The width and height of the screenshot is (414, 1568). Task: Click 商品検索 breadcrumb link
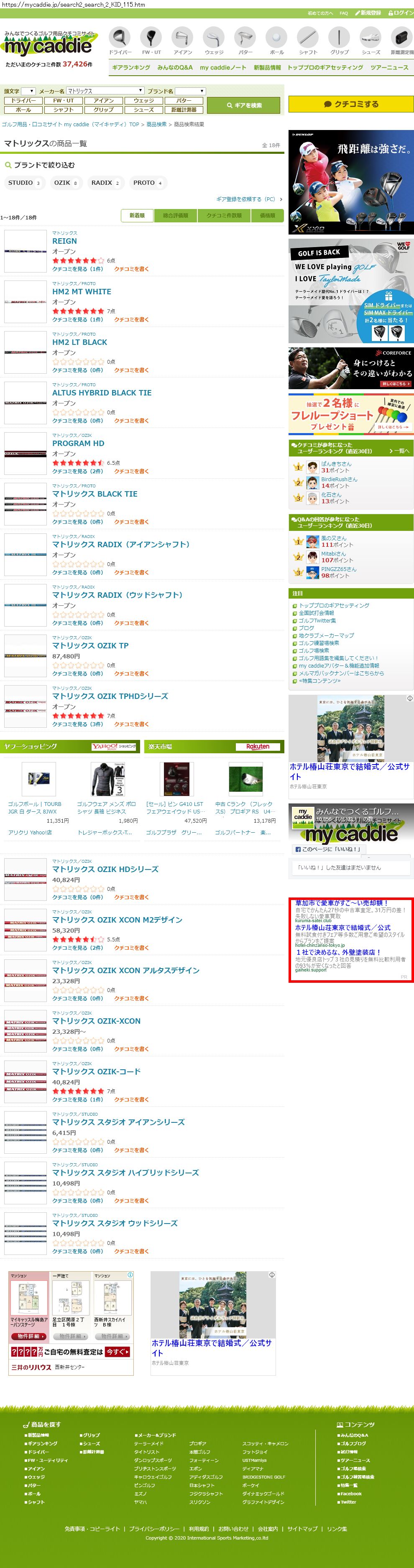point(156,124)
